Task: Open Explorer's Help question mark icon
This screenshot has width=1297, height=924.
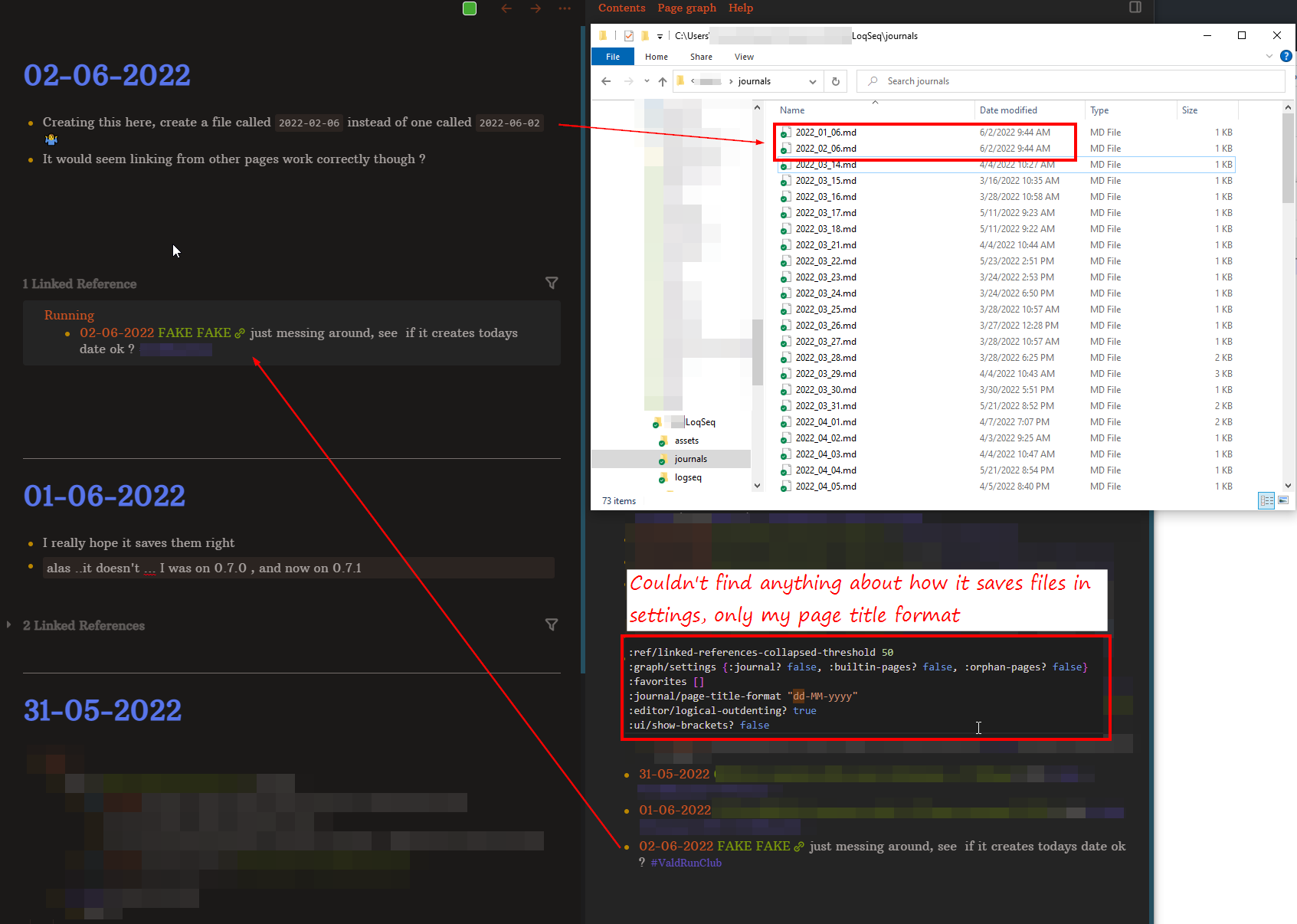Action: [x=1286, y=56]
